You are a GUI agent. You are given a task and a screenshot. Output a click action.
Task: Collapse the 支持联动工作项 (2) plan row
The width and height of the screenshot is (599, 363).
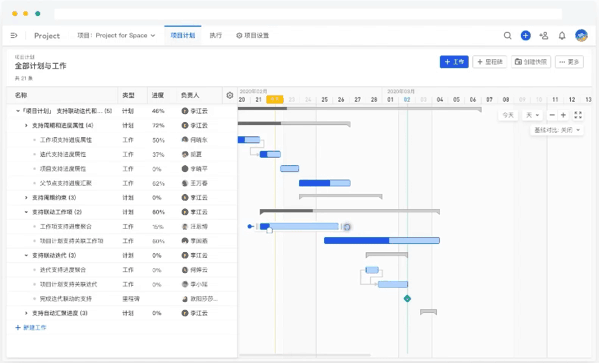pyautogui.click(x=26, y=212)
